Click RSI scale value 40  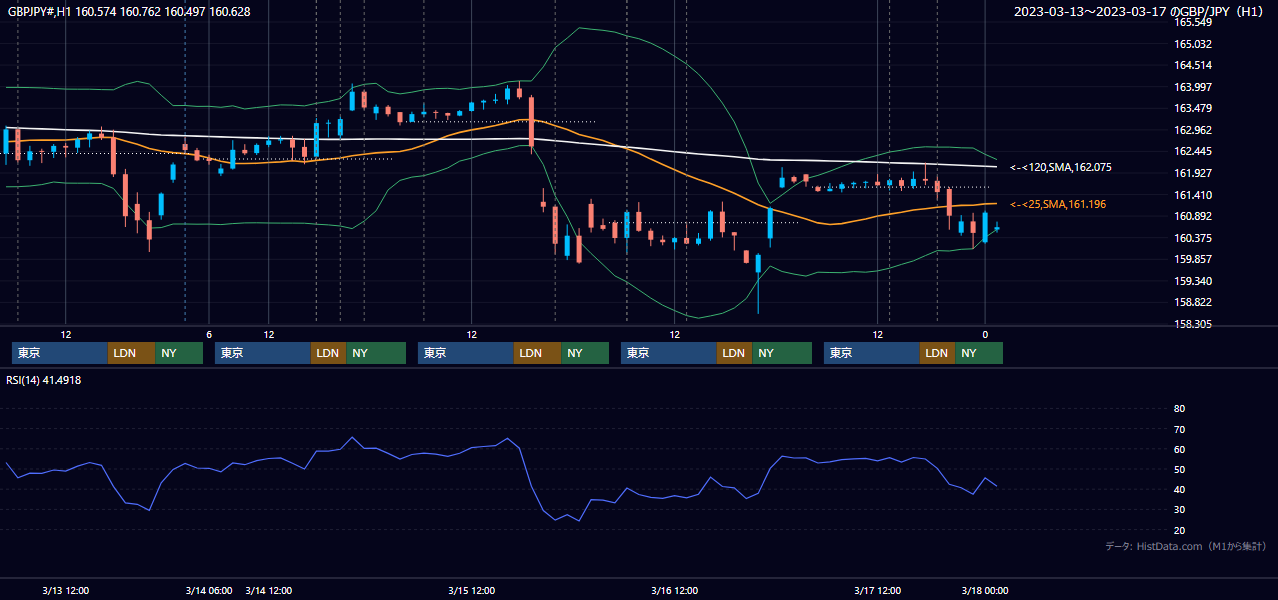click(x=1179, y=489)
